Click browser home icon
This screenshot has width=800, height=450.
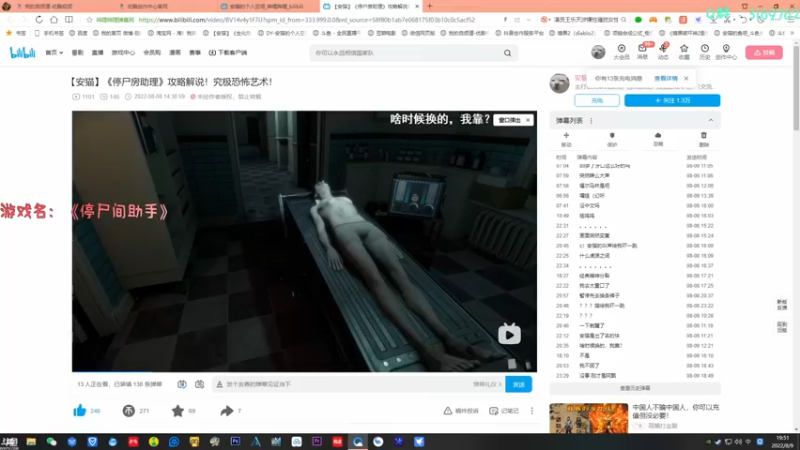click(54, 19)
